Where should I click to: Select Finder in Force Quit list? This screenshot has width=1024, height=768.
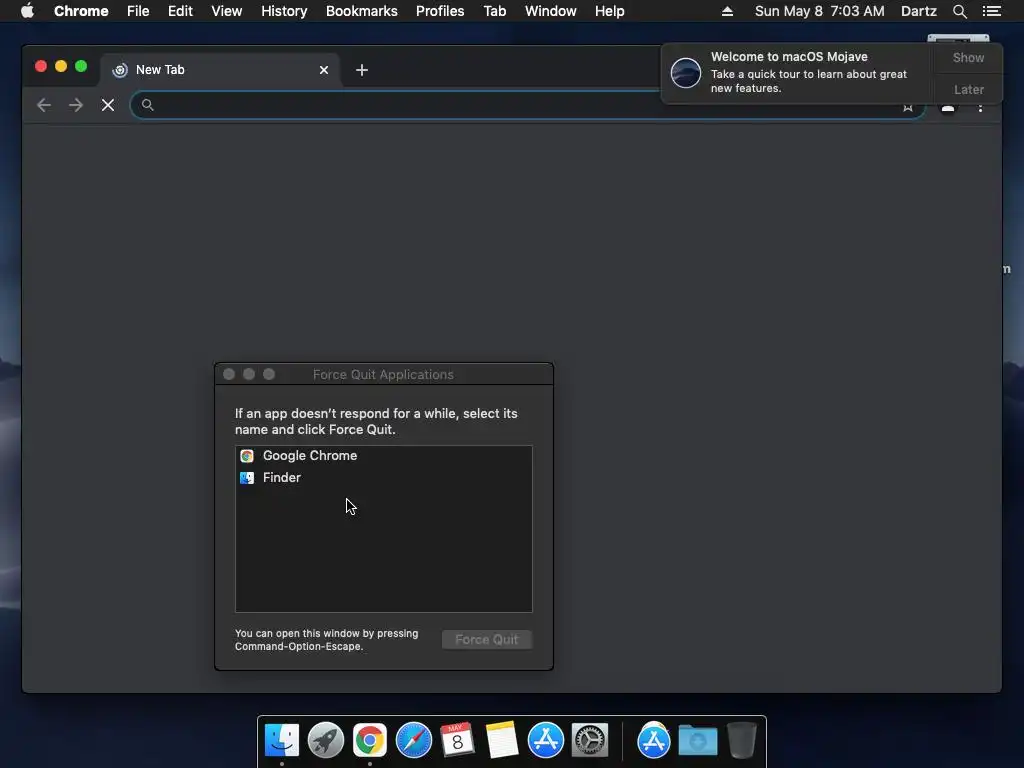coord(383,477)
